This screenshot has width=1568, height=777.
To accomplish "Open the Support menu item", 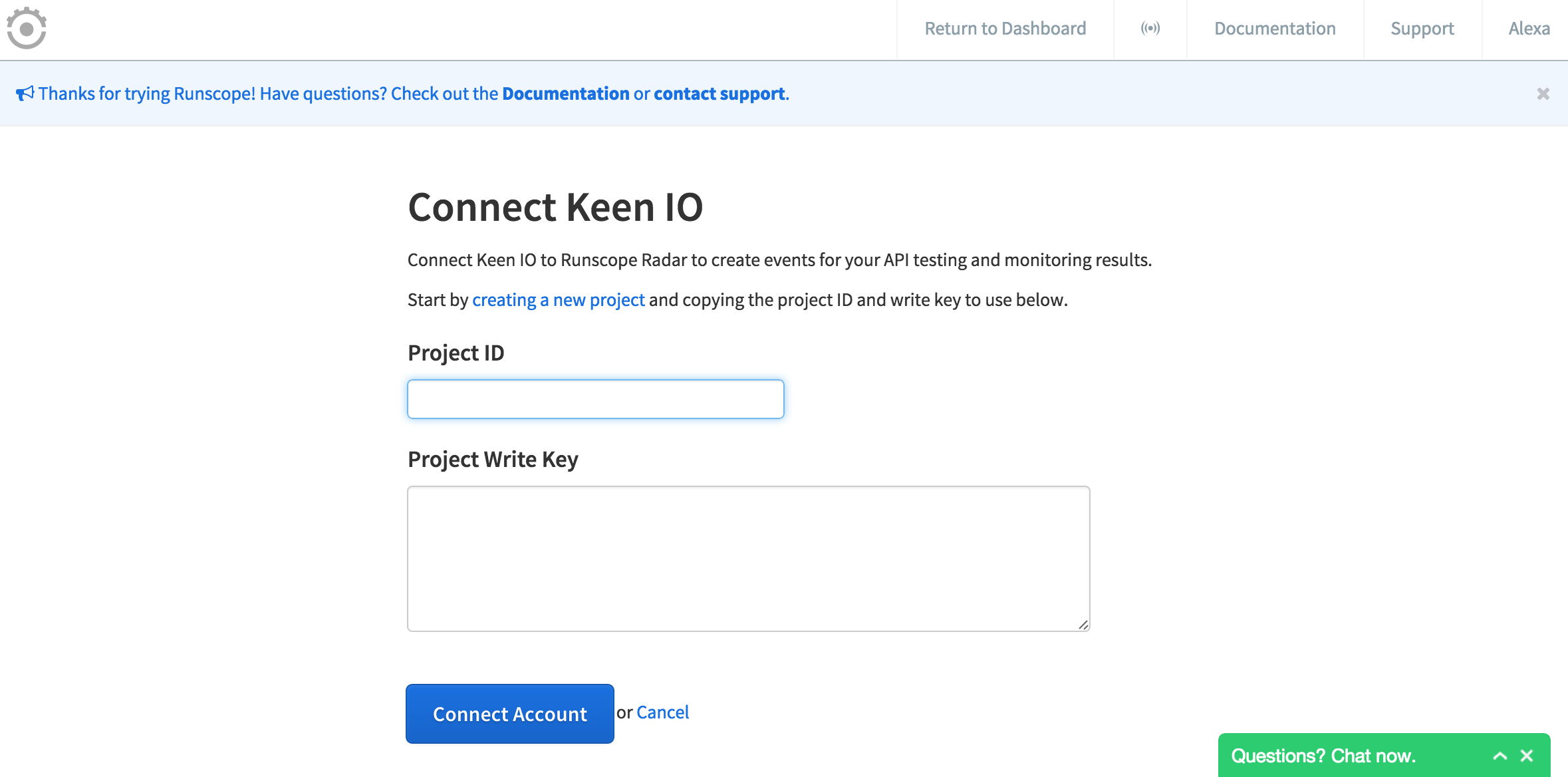I will (1422, 29).
